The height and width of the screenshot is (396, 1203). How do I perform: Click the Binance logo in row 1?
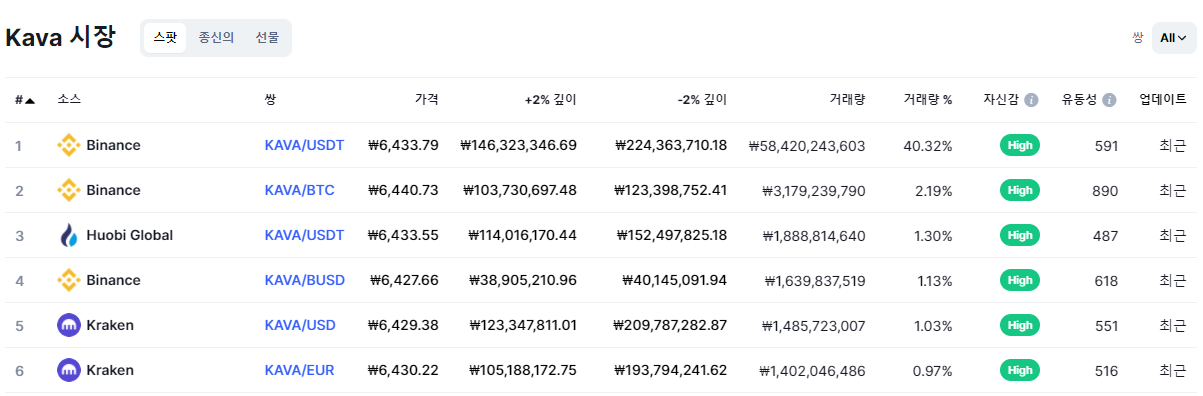pyautogui.click(x=68, y=145)
